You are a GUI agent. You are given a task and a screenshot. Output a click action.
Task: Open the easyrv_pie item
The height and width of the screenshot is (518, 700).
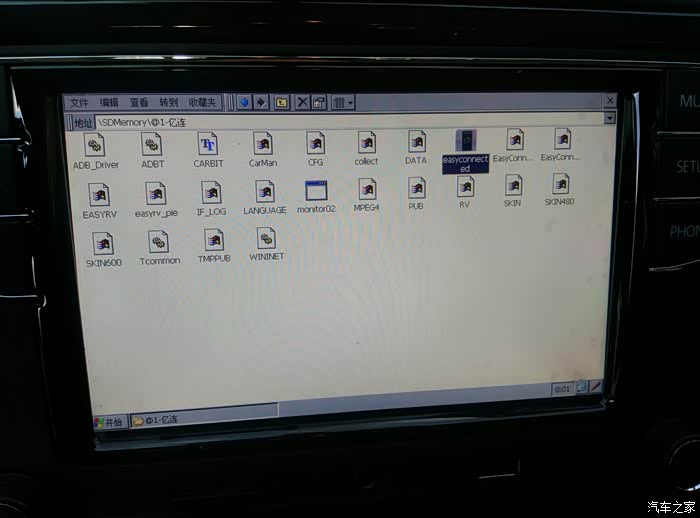[156, 200]
